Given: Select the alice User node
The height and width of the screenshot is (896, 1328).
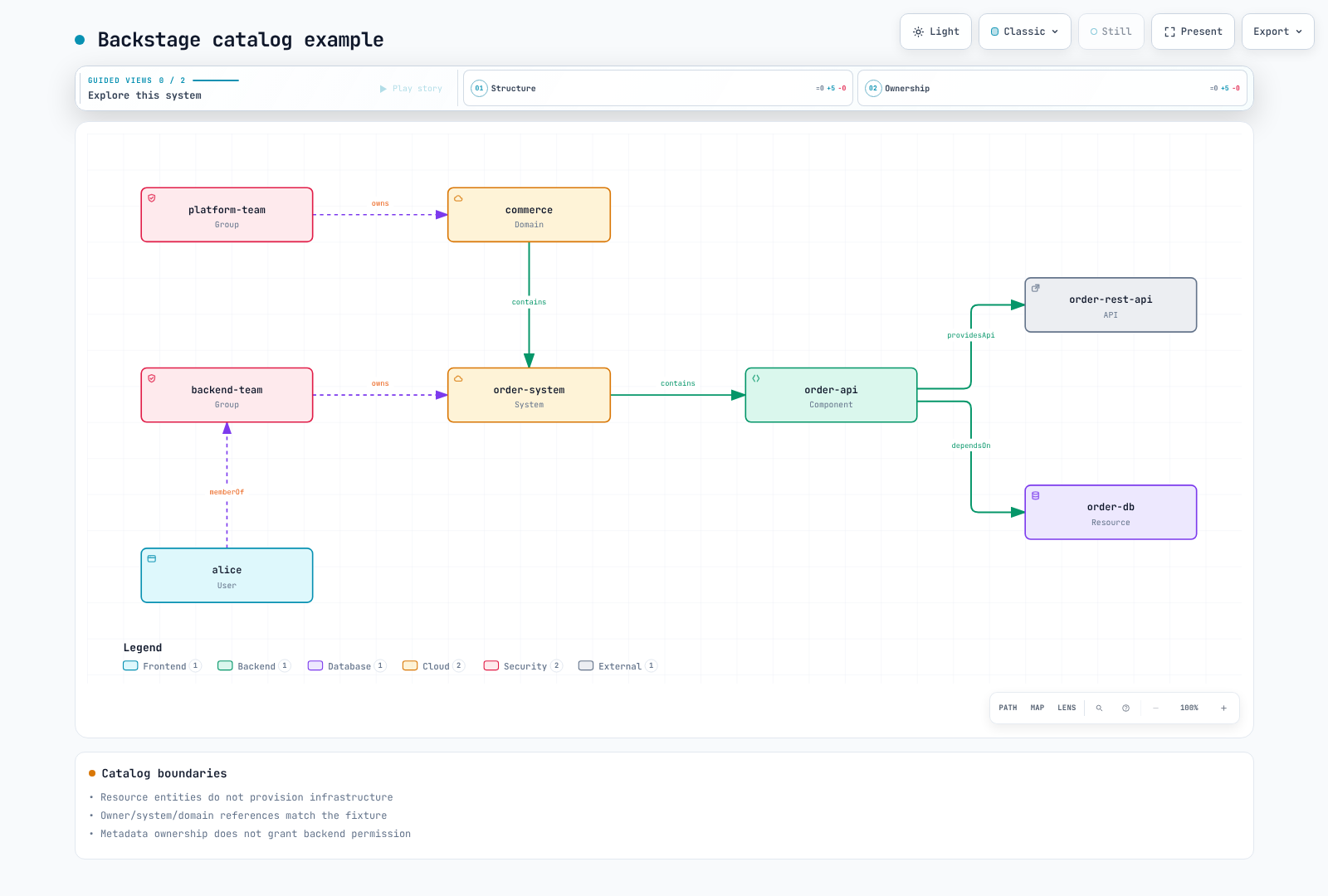Looking at the screenshot, I should click(227, 575).
